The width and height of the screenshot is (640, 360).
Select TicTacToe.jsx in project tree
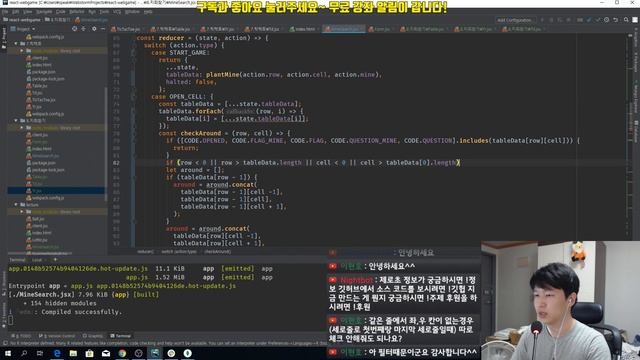point(41,100)
